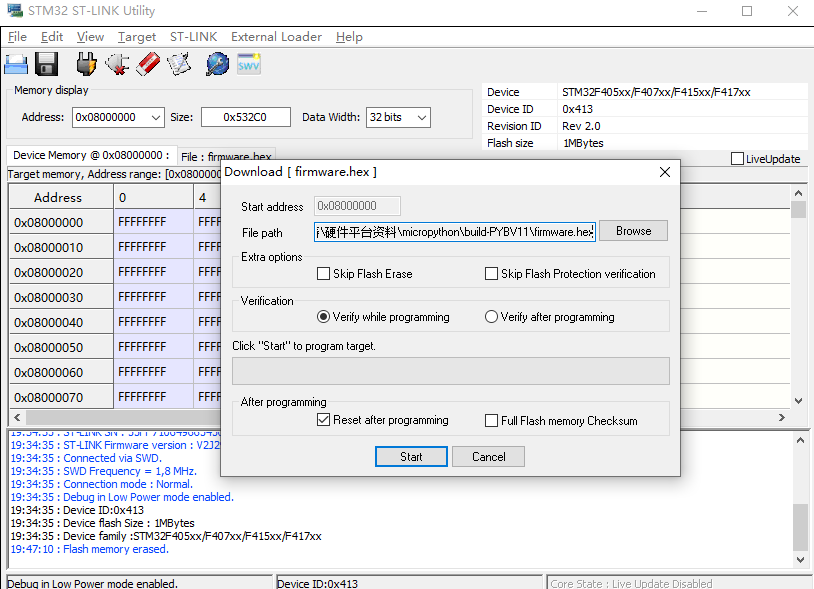Select address row 0x08000050
The image size is (814, 589).
click(61, 347)
